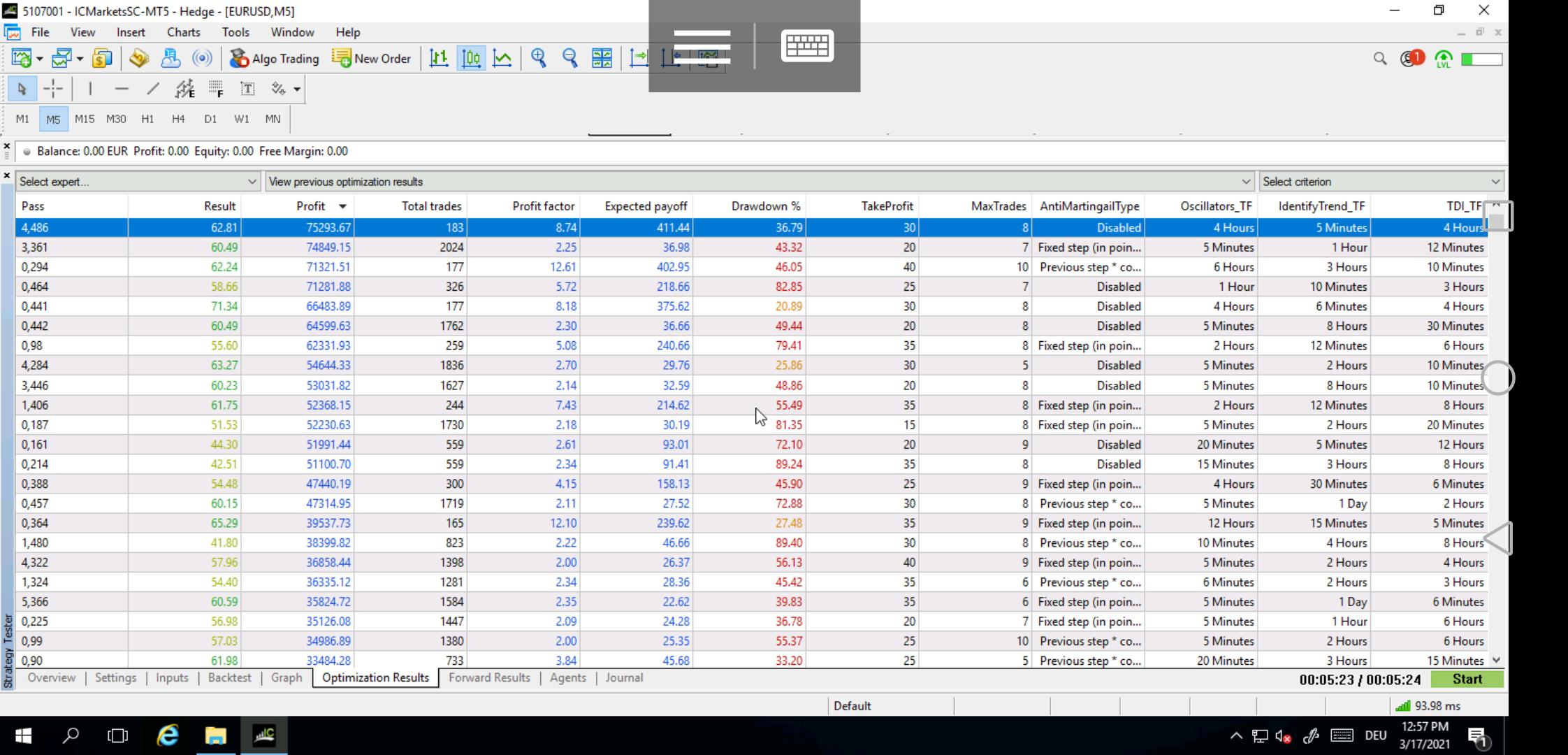Screen dimensions: 1568x755
Task: Open the Select expert dropdown
Action: pyautogui.click(x=138, y=182)
